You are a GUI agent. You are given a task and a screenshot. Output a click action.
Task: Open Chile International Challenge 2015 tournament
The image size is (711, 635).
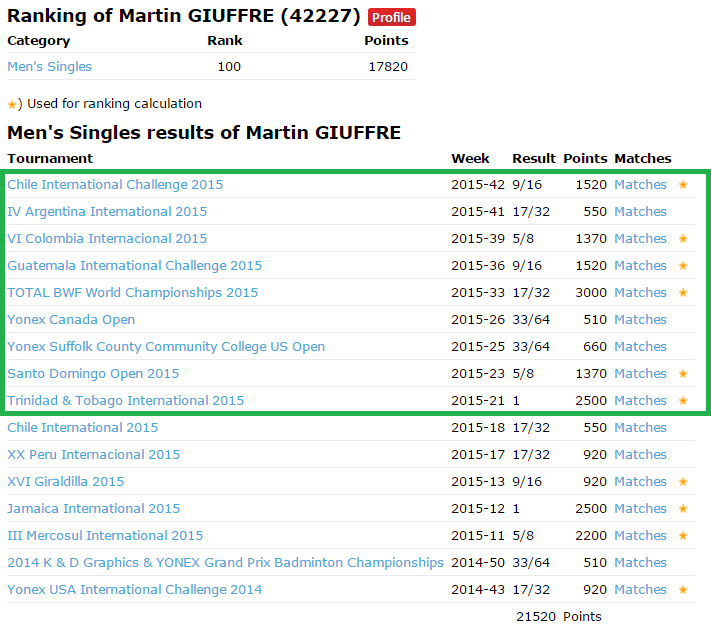pos(115,185)
